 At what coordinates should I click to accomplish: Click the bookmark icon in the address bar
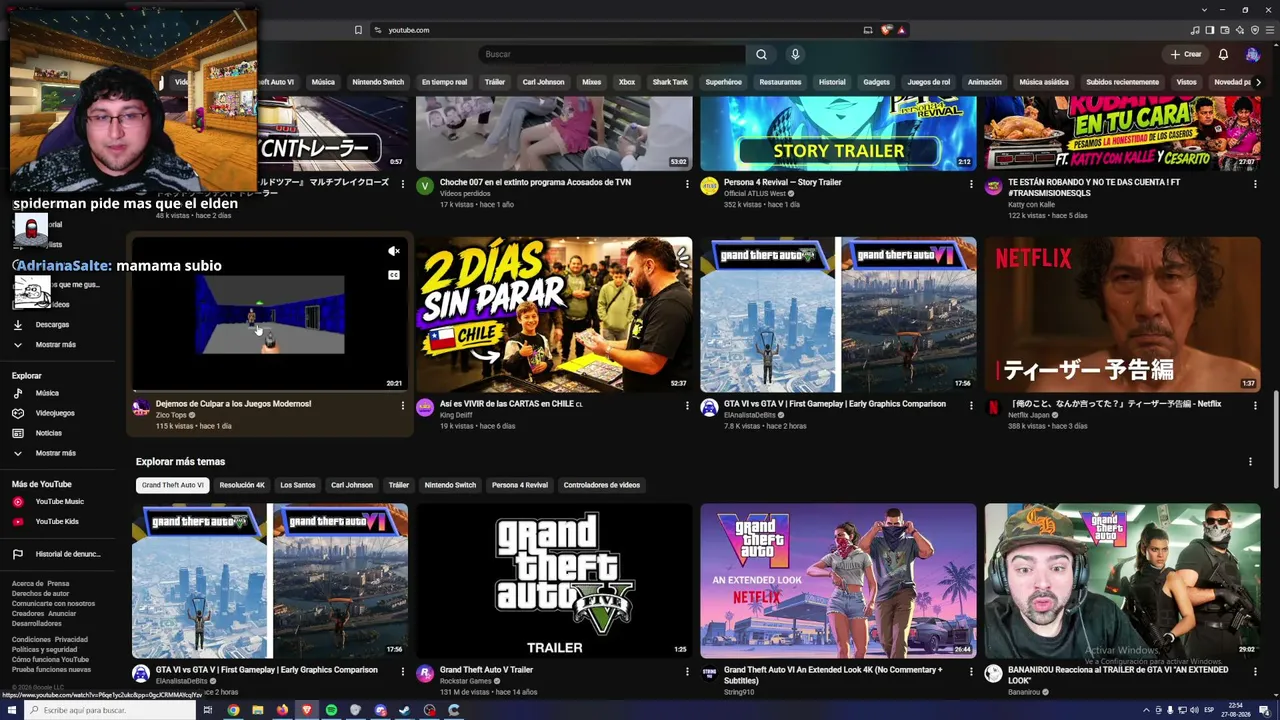click(x=358, y=30)
